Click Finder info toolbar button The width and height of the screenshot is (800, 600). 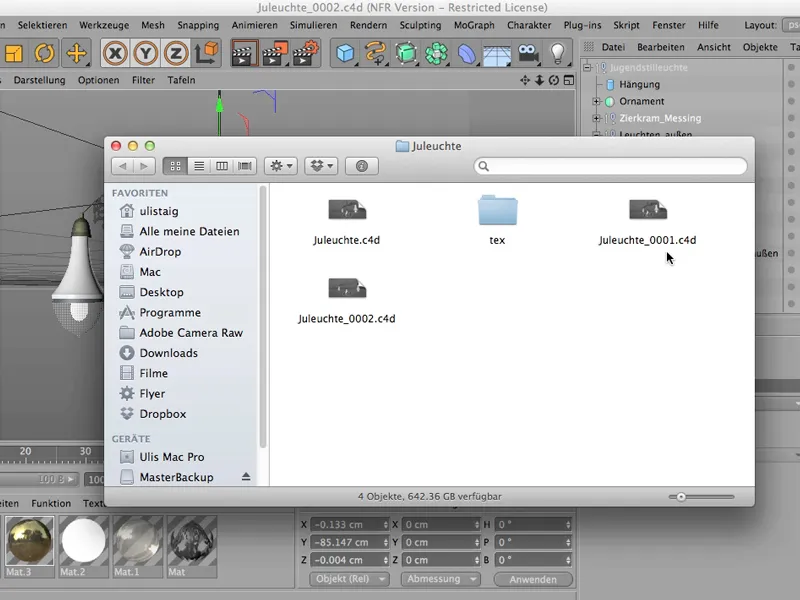[362, 166]
